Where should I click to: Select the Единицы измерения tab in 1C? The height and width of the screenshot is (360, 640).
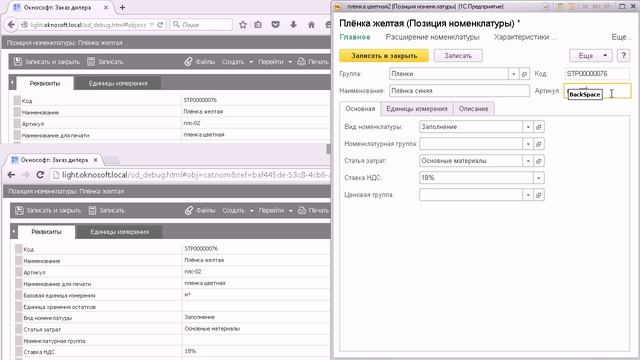(x=417, y=109)
